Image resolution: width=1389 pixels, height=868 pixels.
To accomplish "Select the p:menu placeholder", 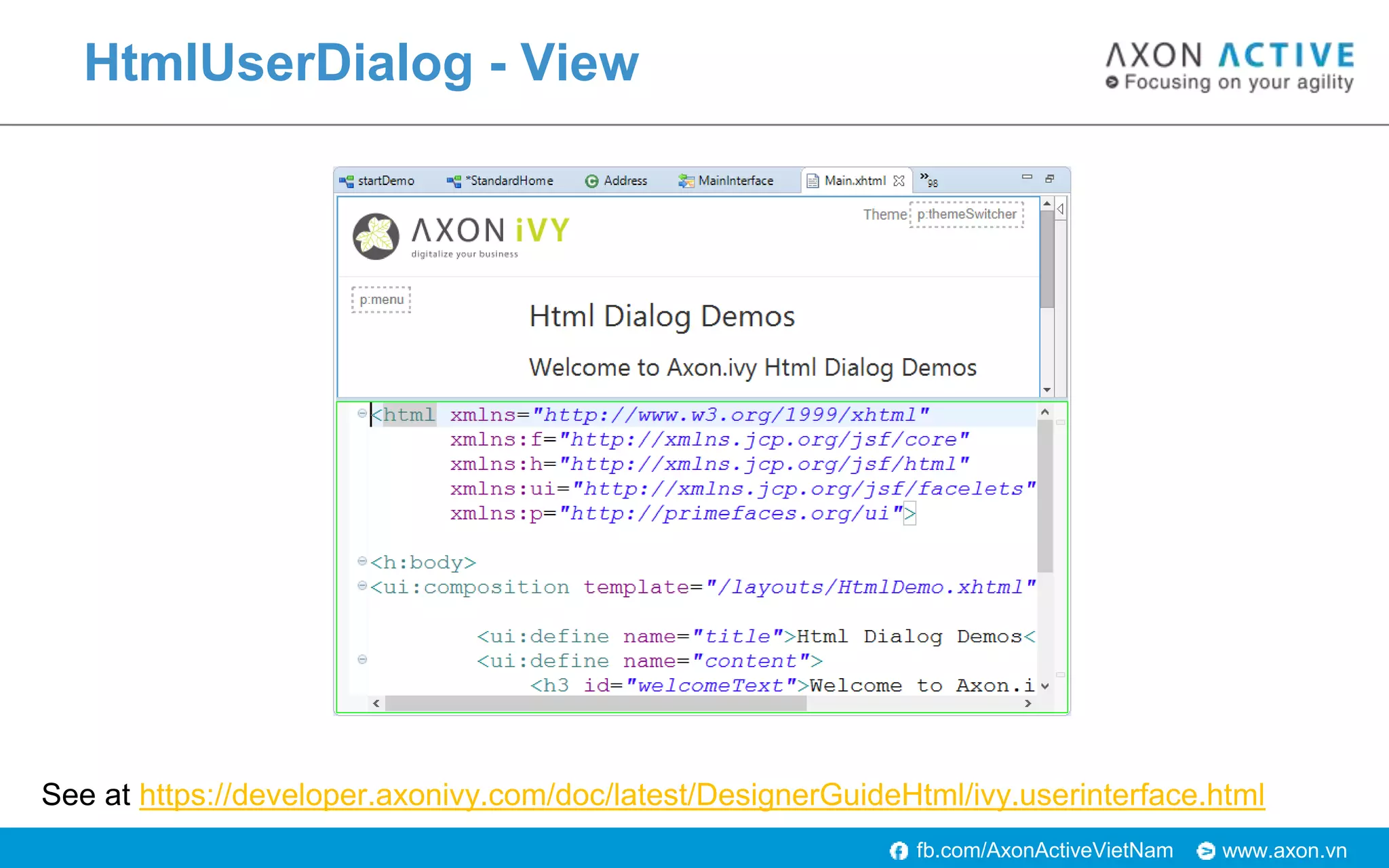I will [381, 300].
